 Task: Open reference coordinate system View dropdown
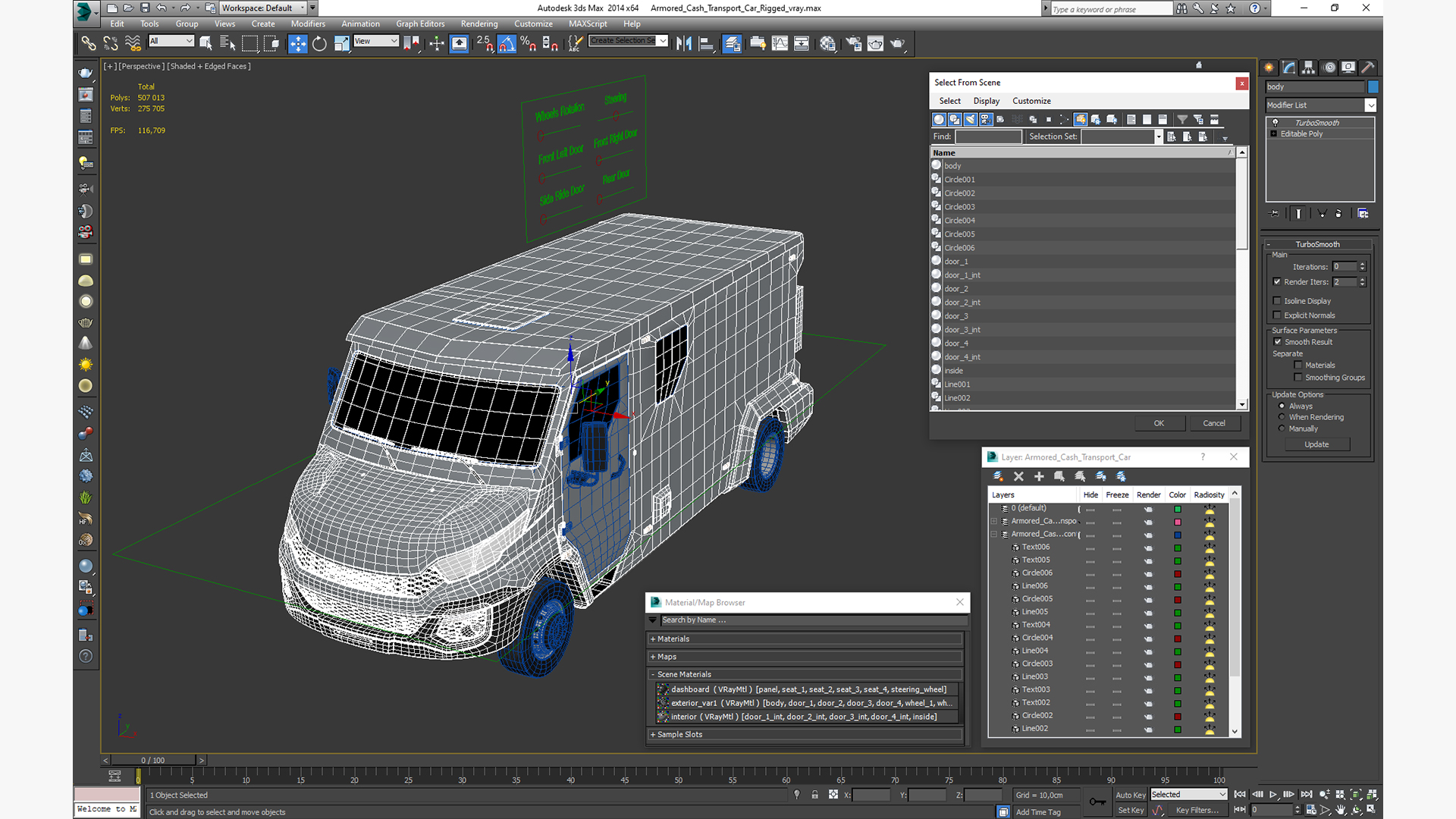376,41
